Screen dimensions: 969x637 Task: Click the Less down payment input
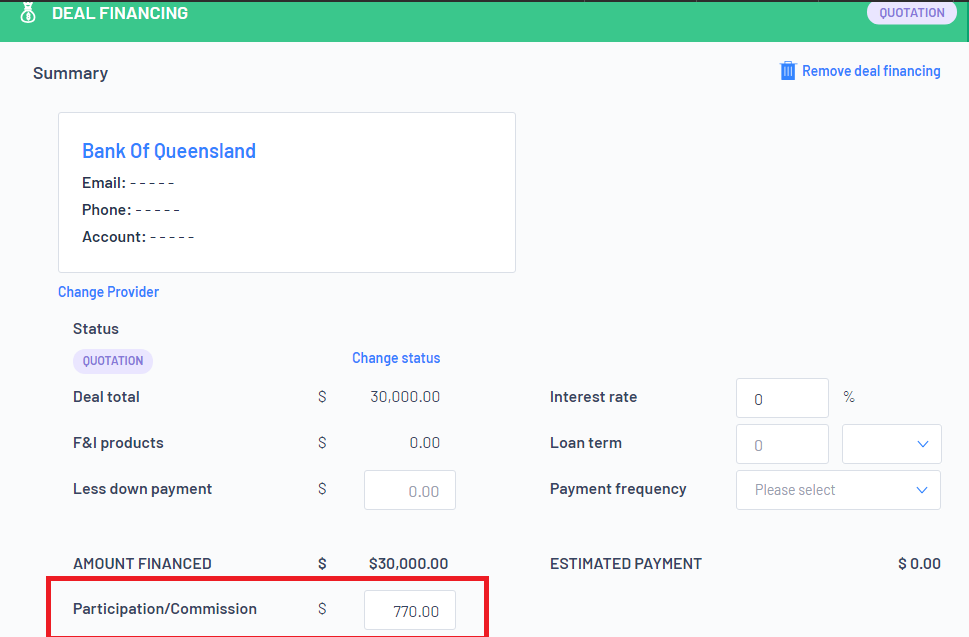[x=409, y=491]
